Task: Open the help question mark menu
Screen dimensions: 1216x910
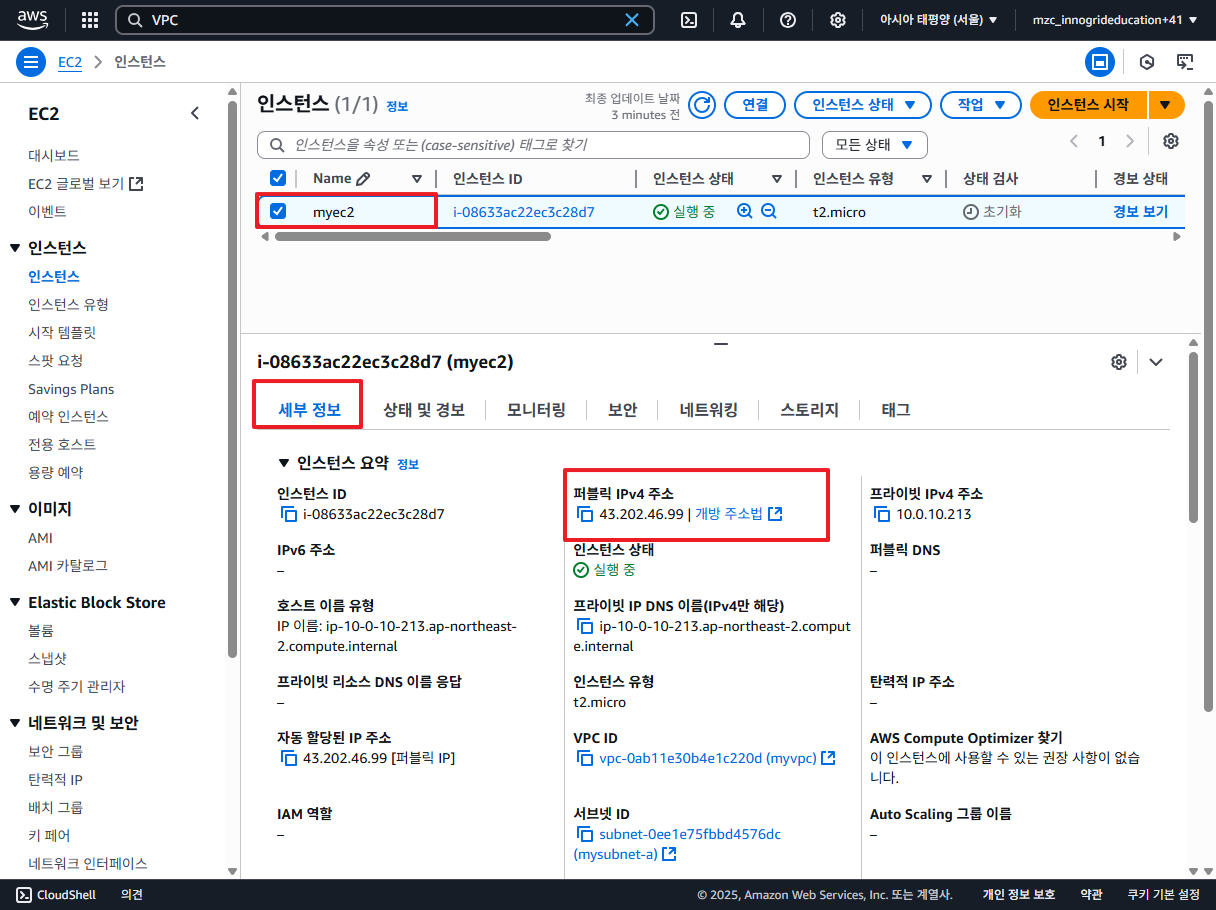Action: (x=788, y=20)
